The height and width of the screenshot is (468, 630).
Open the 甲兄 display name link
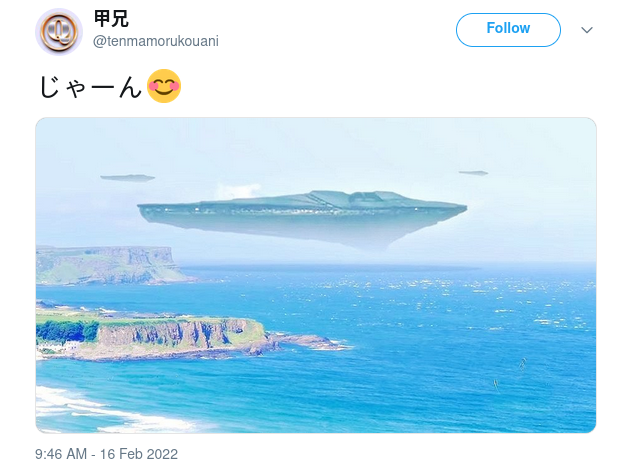click(x=111, y=18)
